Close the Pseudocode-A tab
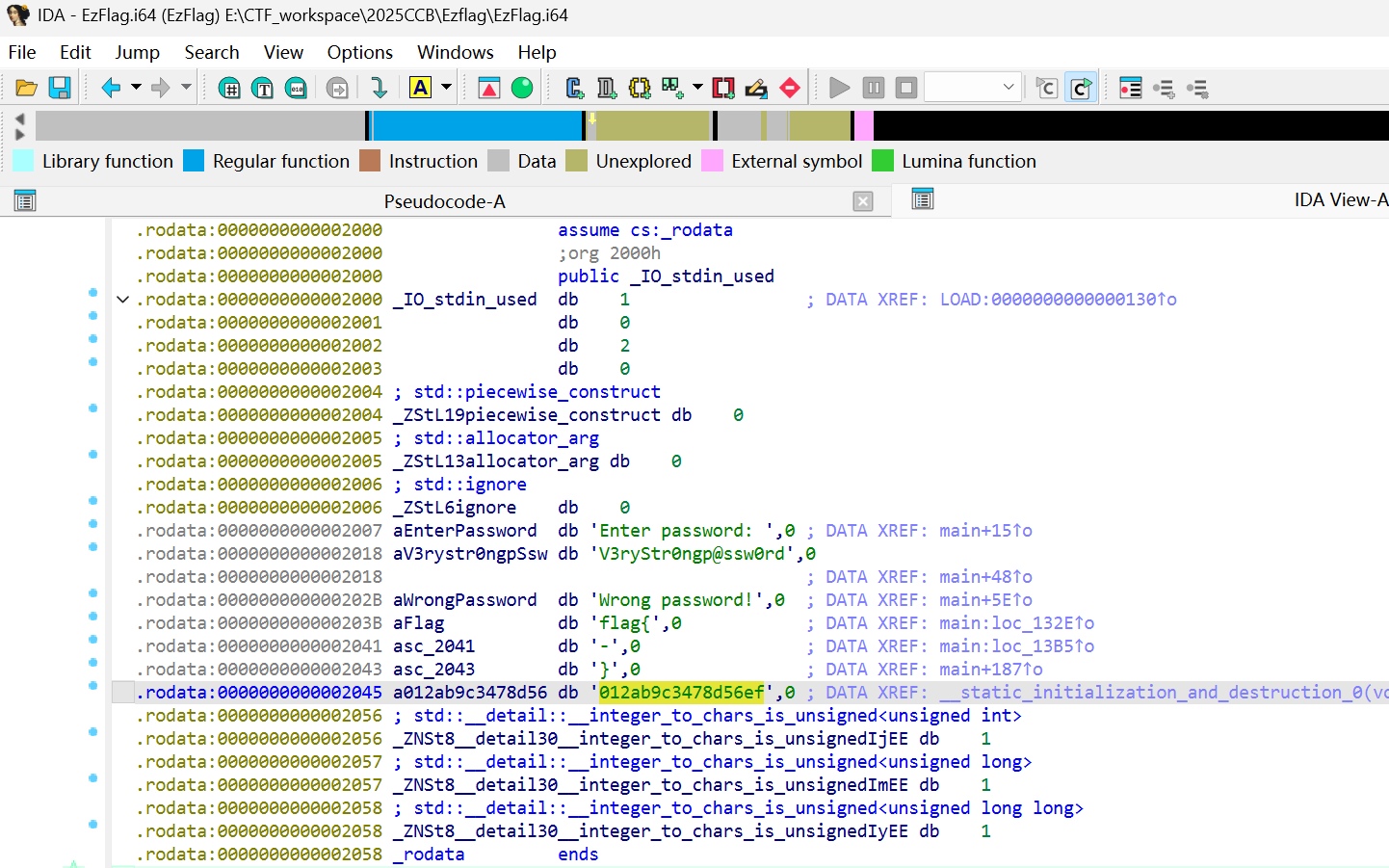Viewport: 1389px width, 868px height. [863, 201]
